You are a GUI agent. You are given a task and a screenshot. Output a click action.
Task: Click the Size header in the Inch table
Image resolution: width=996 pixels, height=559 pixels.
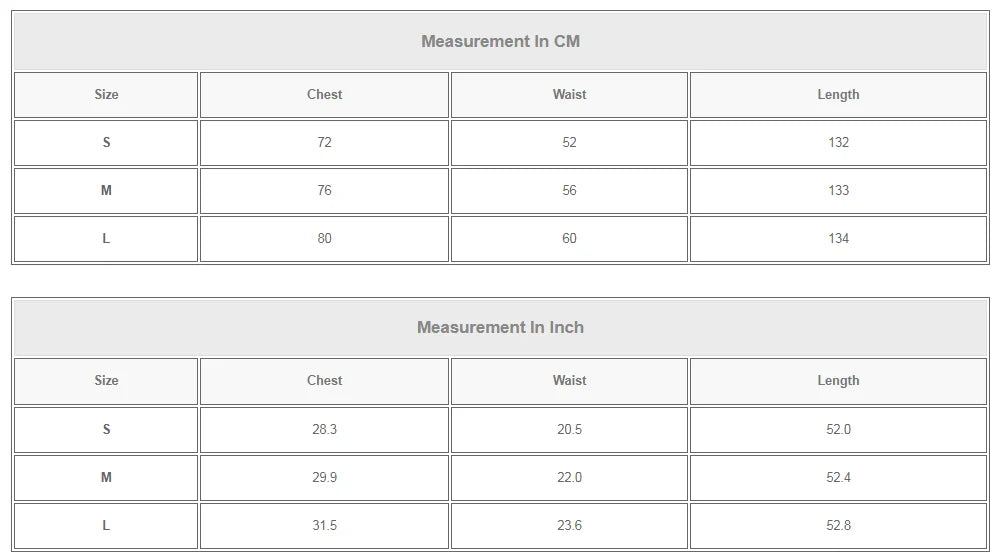(x=106, y=381)
